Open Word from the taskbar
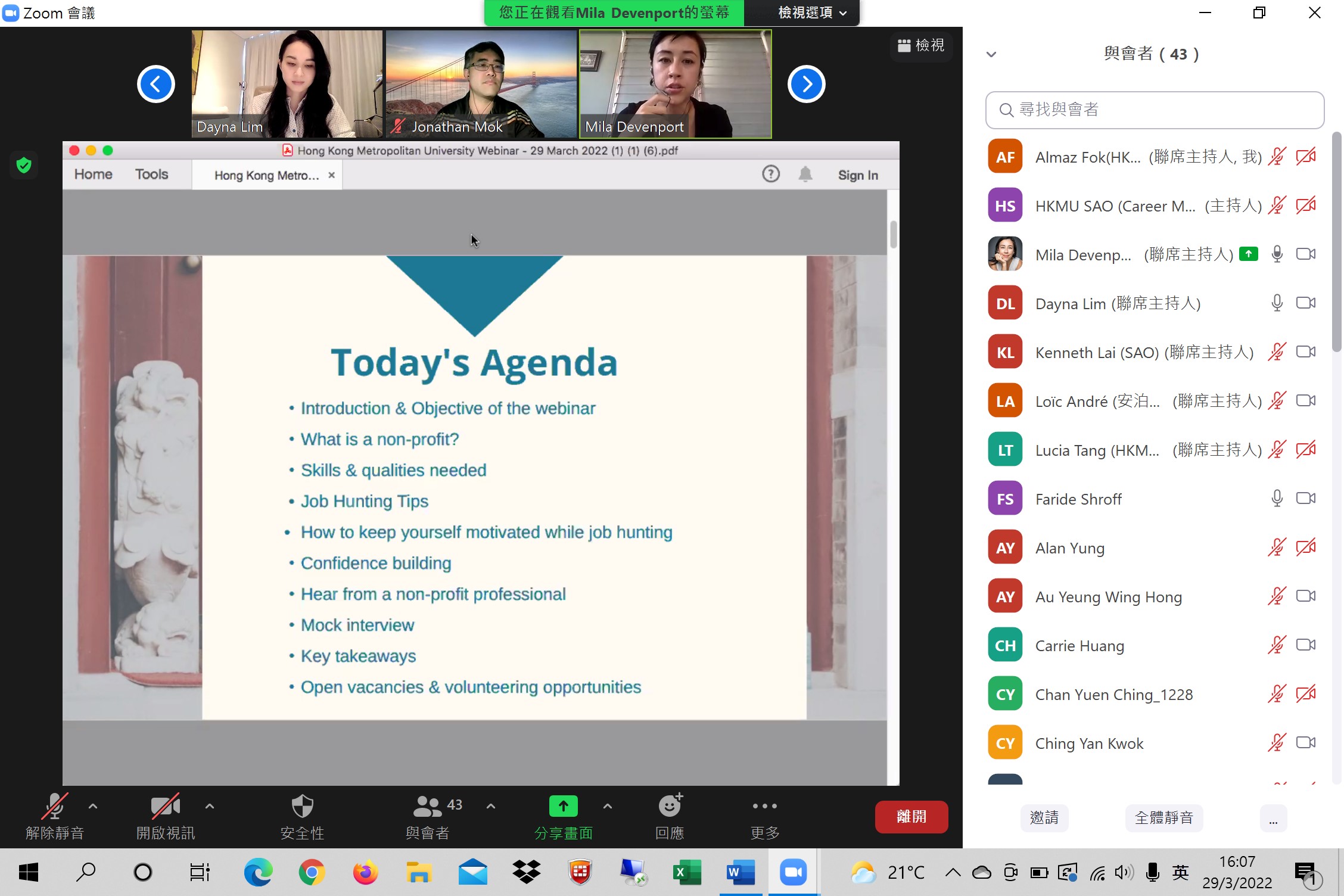 point(741,873)
